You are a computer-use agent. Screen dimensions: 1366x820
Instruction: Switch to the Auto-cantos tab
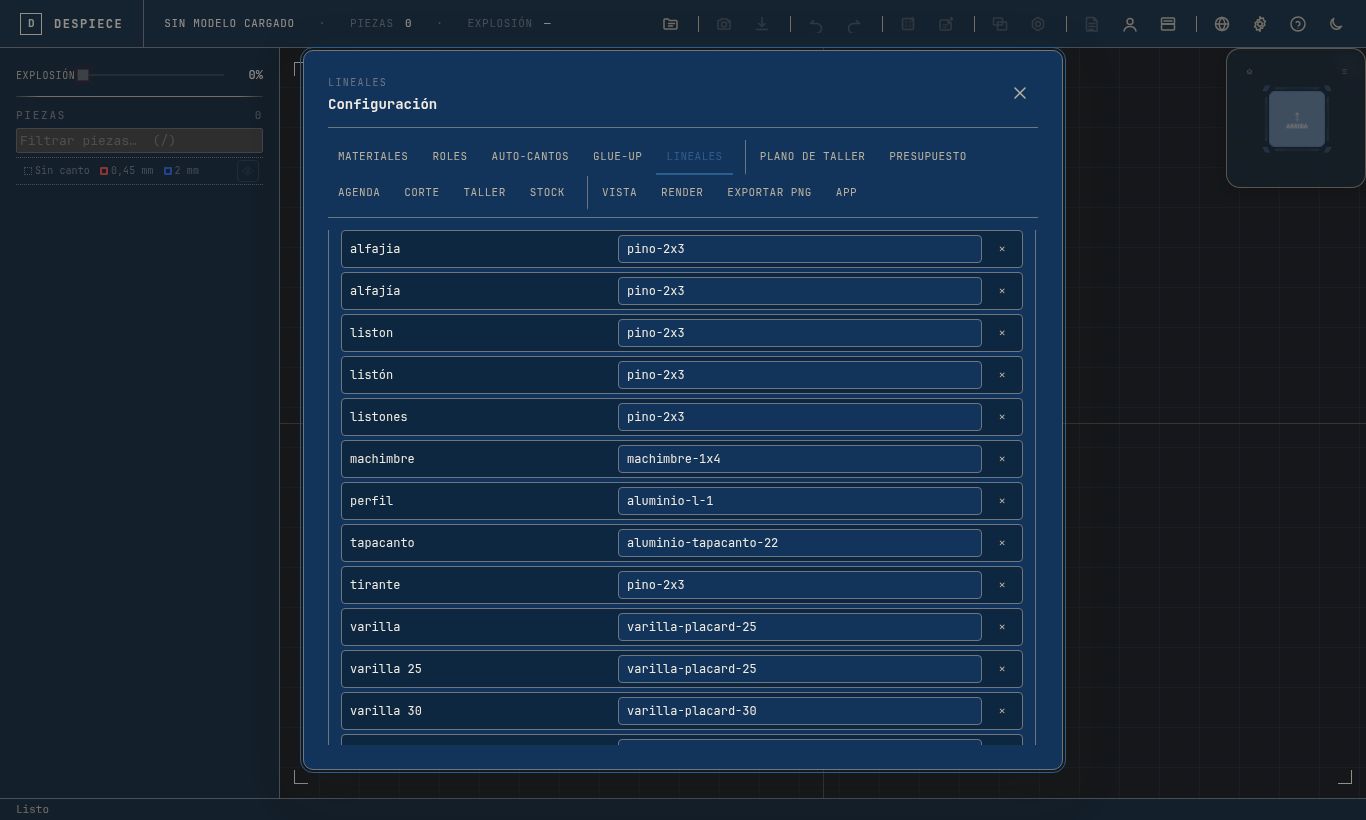530,157
